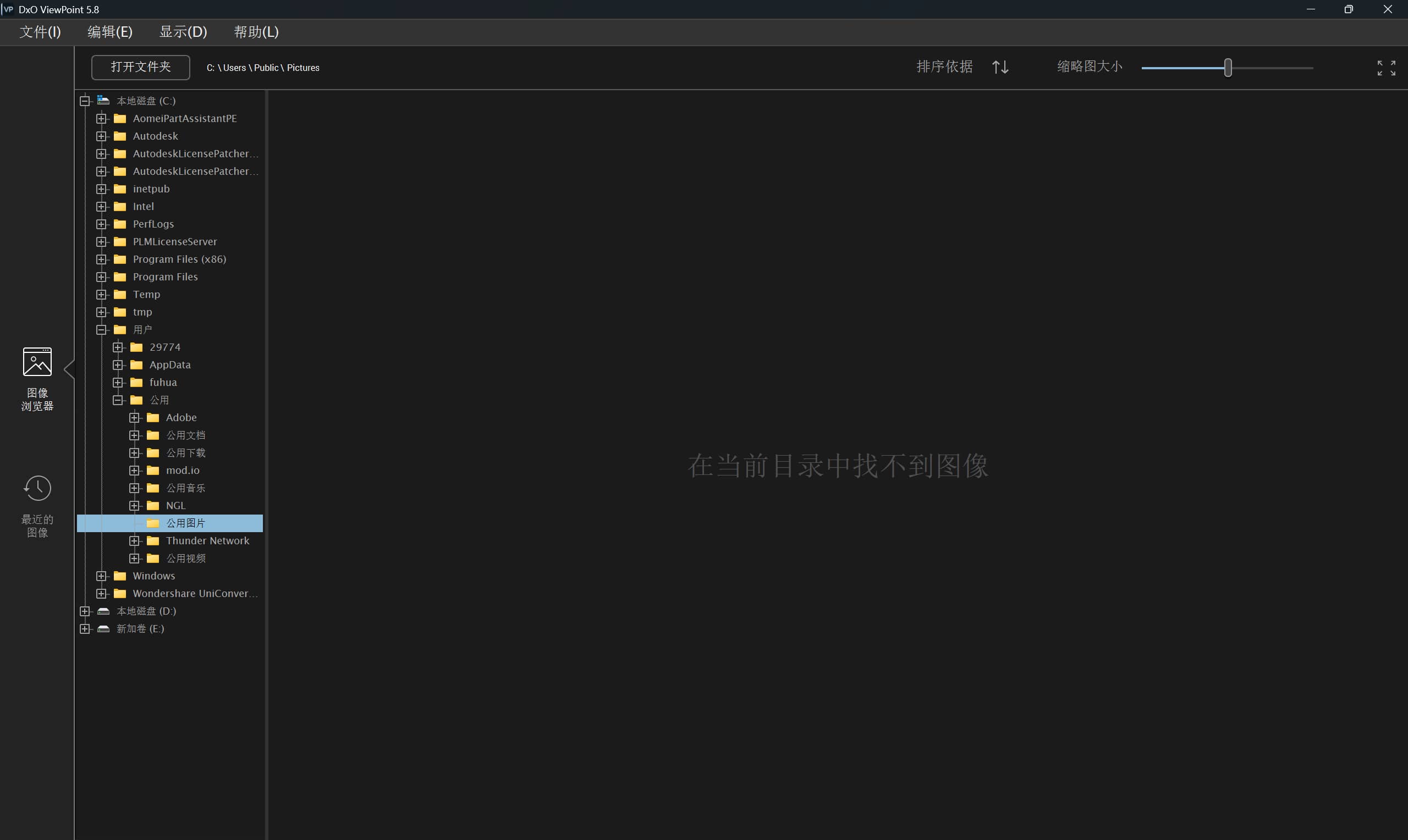Open the 文件 menu
Screen dimensions: 1408x840
pyautogui.click(x=40, y=32)
